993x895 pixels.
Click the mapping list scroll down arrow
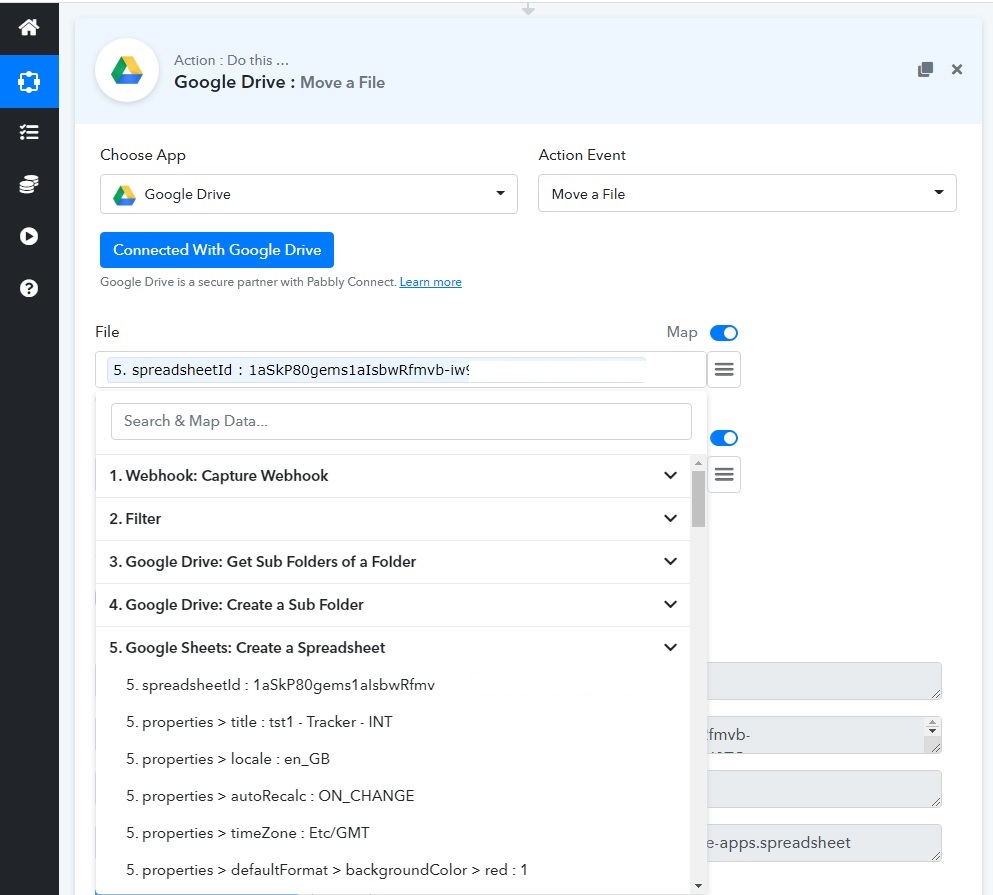(698, 885)
